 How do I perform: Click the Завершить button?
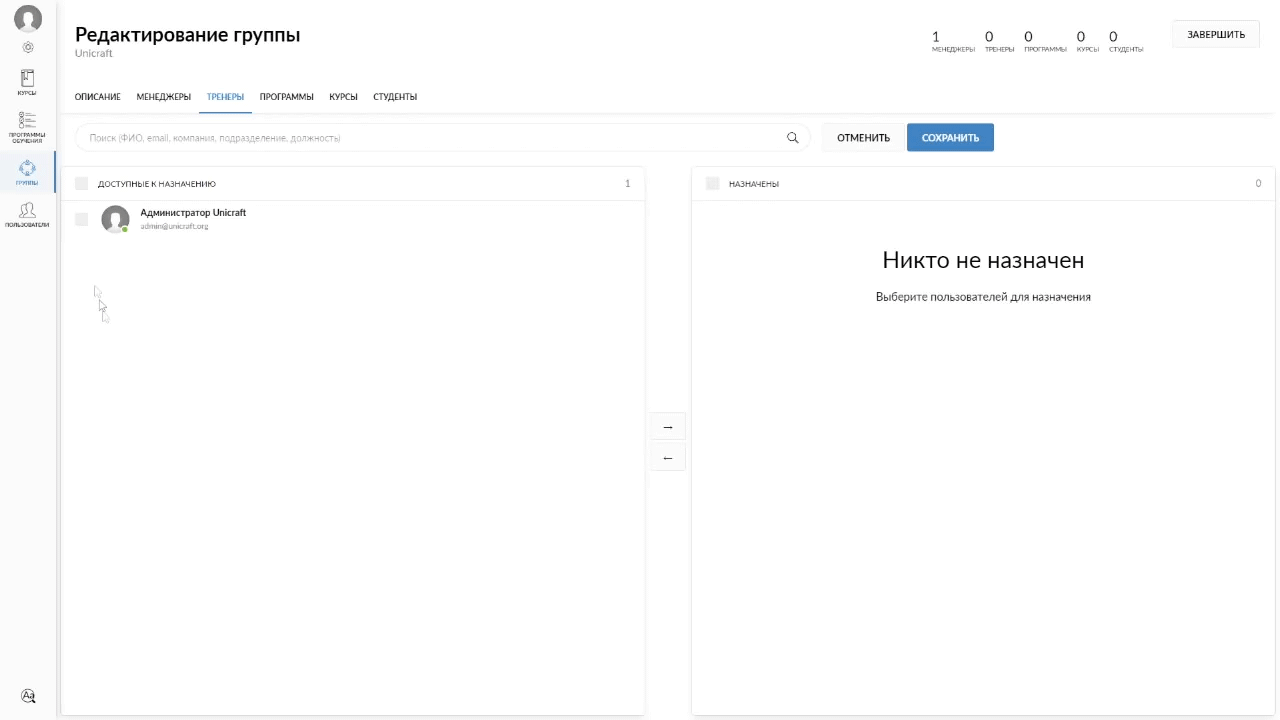point(1216,35)
